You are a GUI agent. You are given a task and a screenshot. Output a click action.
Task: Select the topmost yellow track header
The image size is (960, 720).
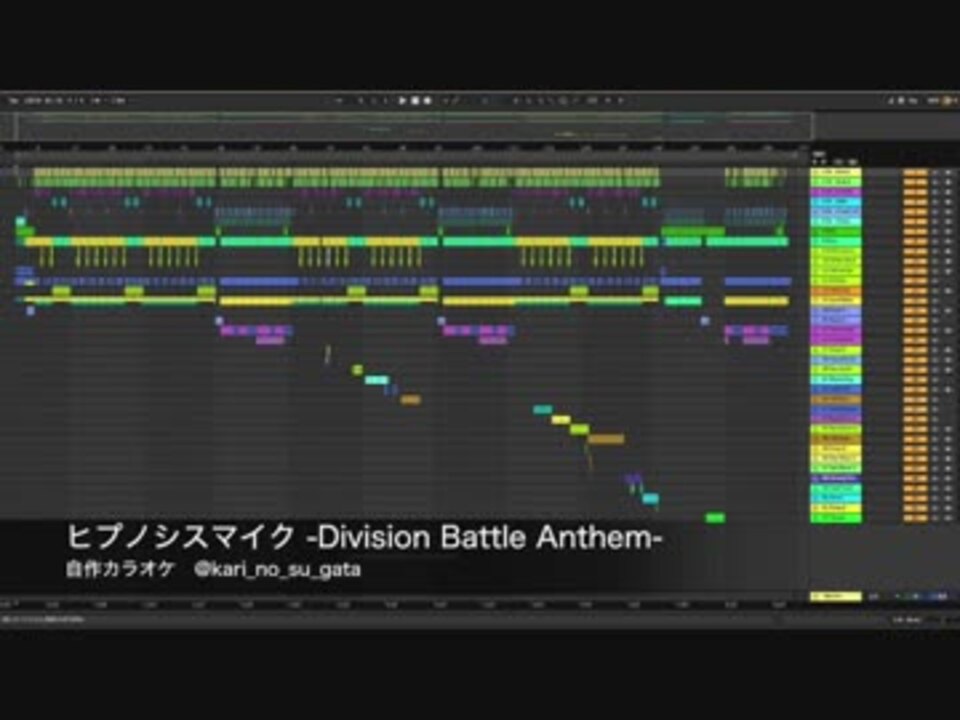(836, 173)
